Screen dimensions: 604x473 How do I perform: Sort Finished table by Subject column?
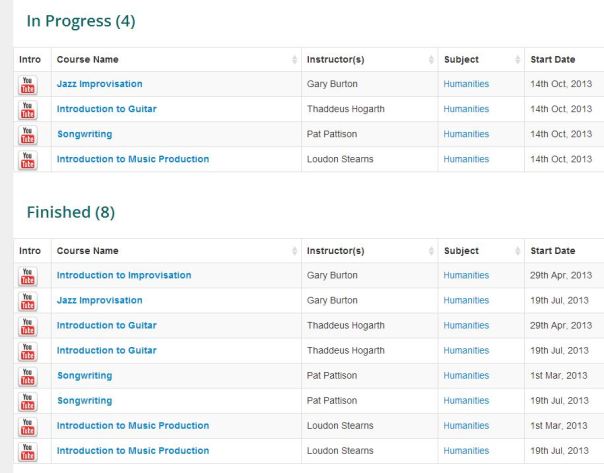point(480,251)
